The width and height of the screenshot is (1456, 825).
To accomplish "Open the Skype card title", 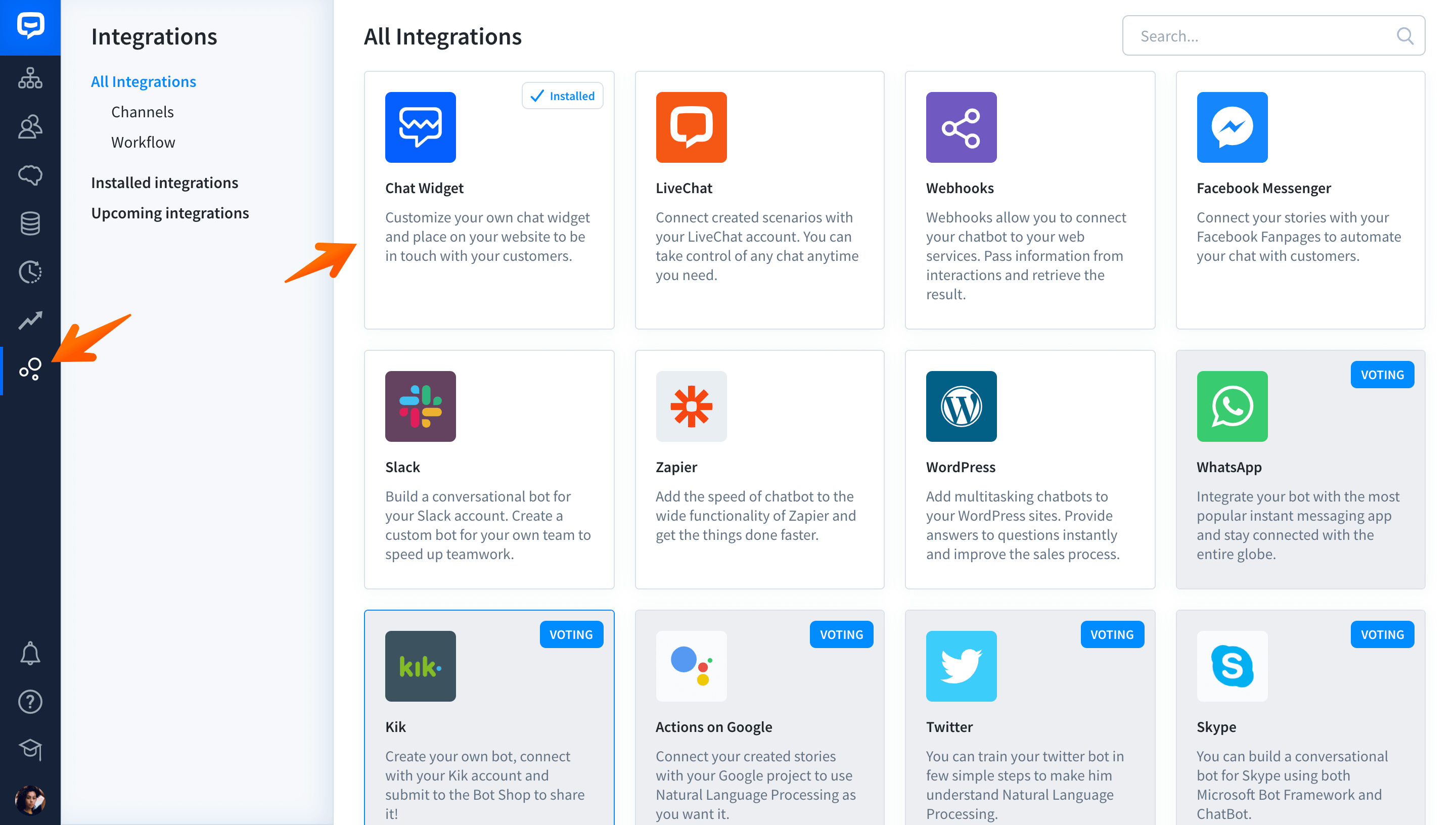I will coord(1216,727).
